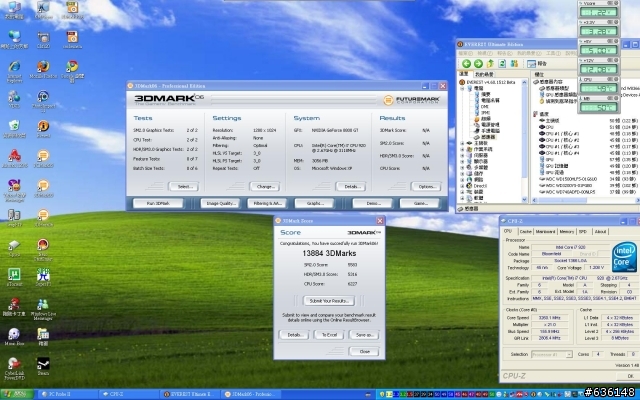This screenshot has height=400, width=640.
Task: Click the Report icon in EVEREST toolbar
Action: coord(537,63)
